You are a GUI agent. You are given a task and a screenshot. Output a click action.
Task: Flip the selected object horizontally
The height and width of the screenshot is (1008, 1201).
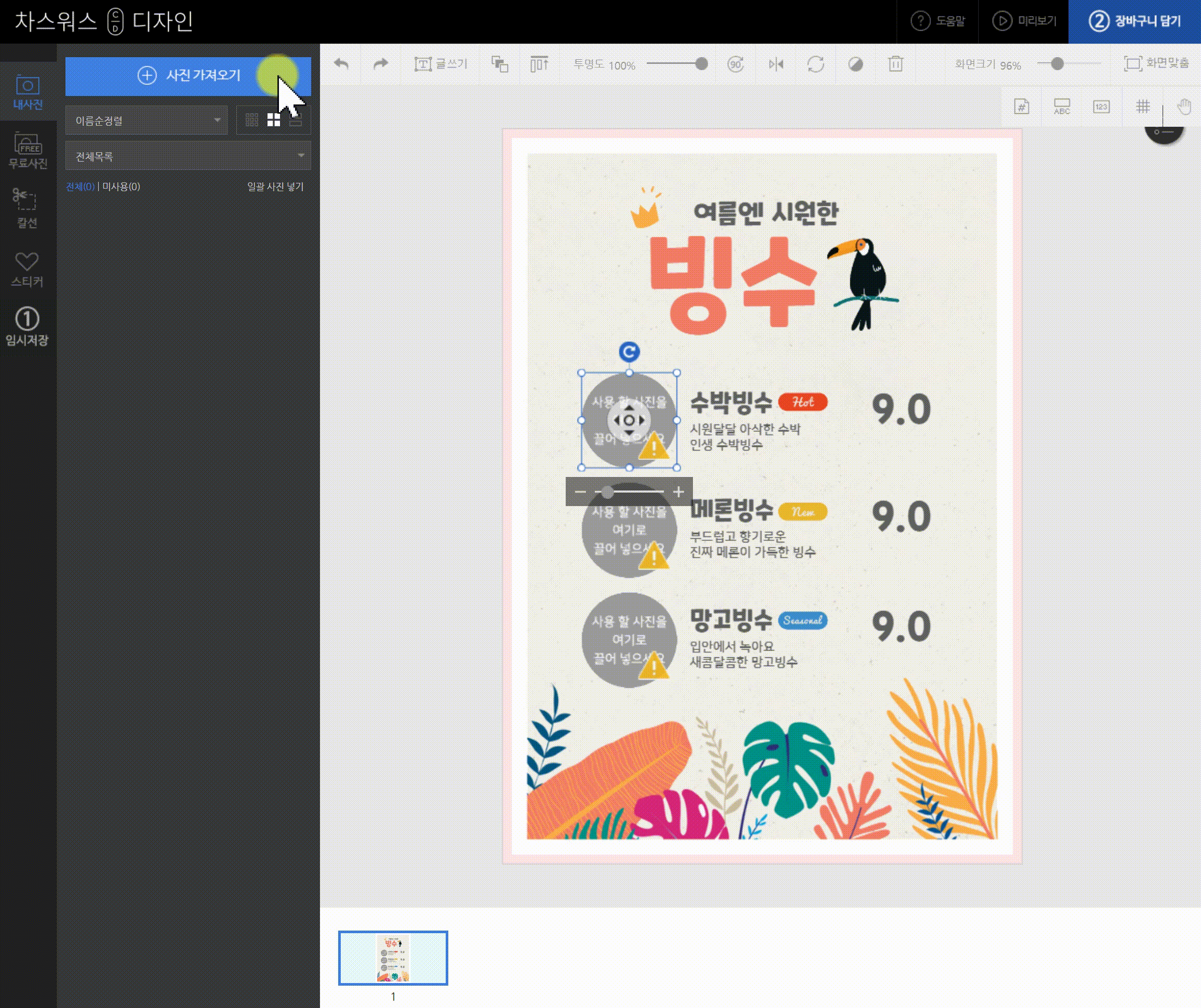click(776, 64)
